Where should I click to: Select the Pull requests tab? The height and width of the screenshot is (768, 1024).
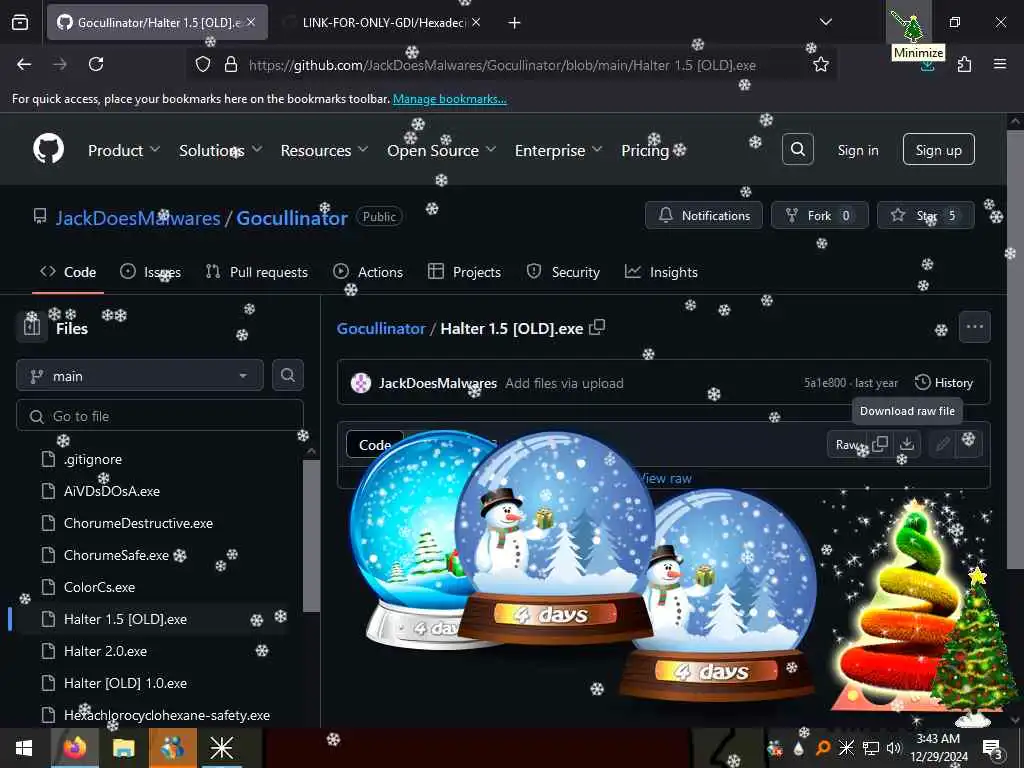[x=257, y=272]
